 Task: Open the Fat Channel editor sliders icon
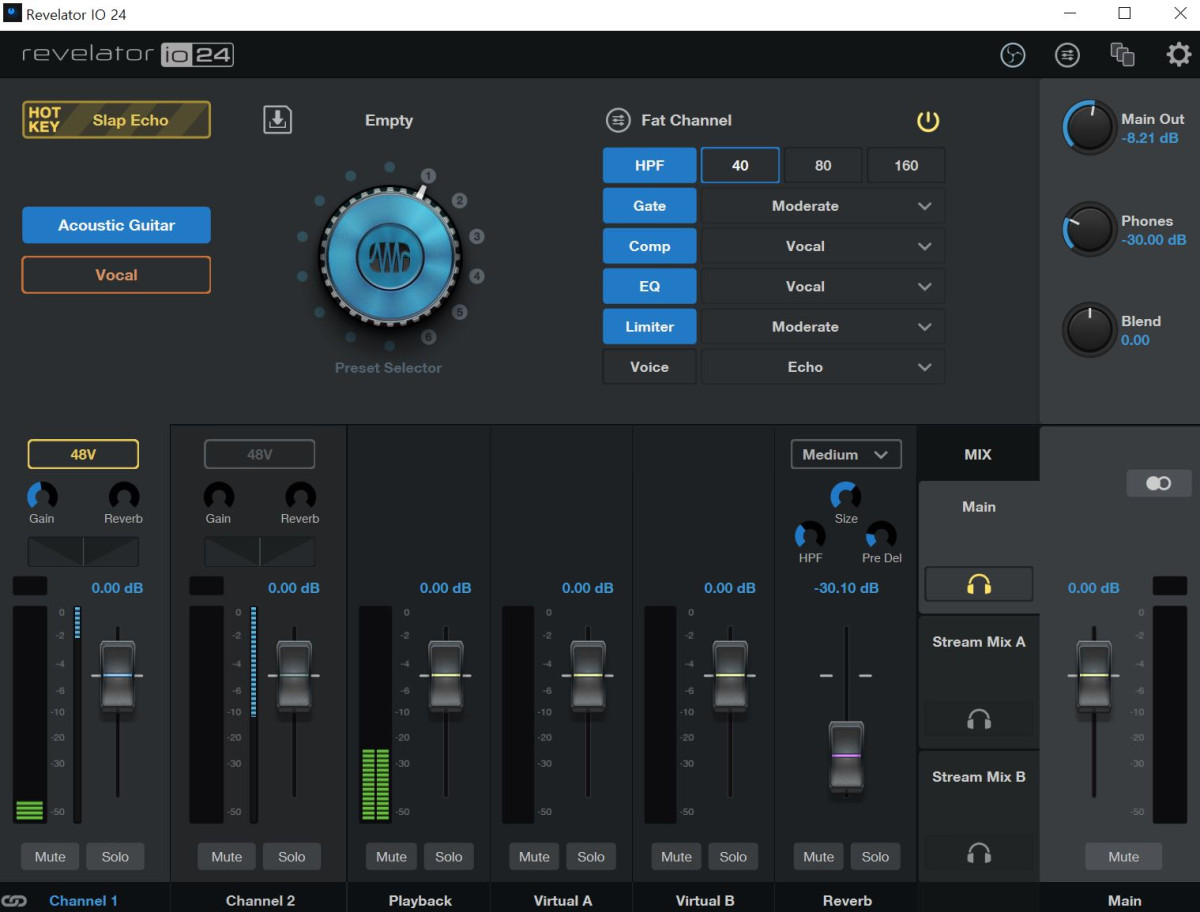pos(618,120)
